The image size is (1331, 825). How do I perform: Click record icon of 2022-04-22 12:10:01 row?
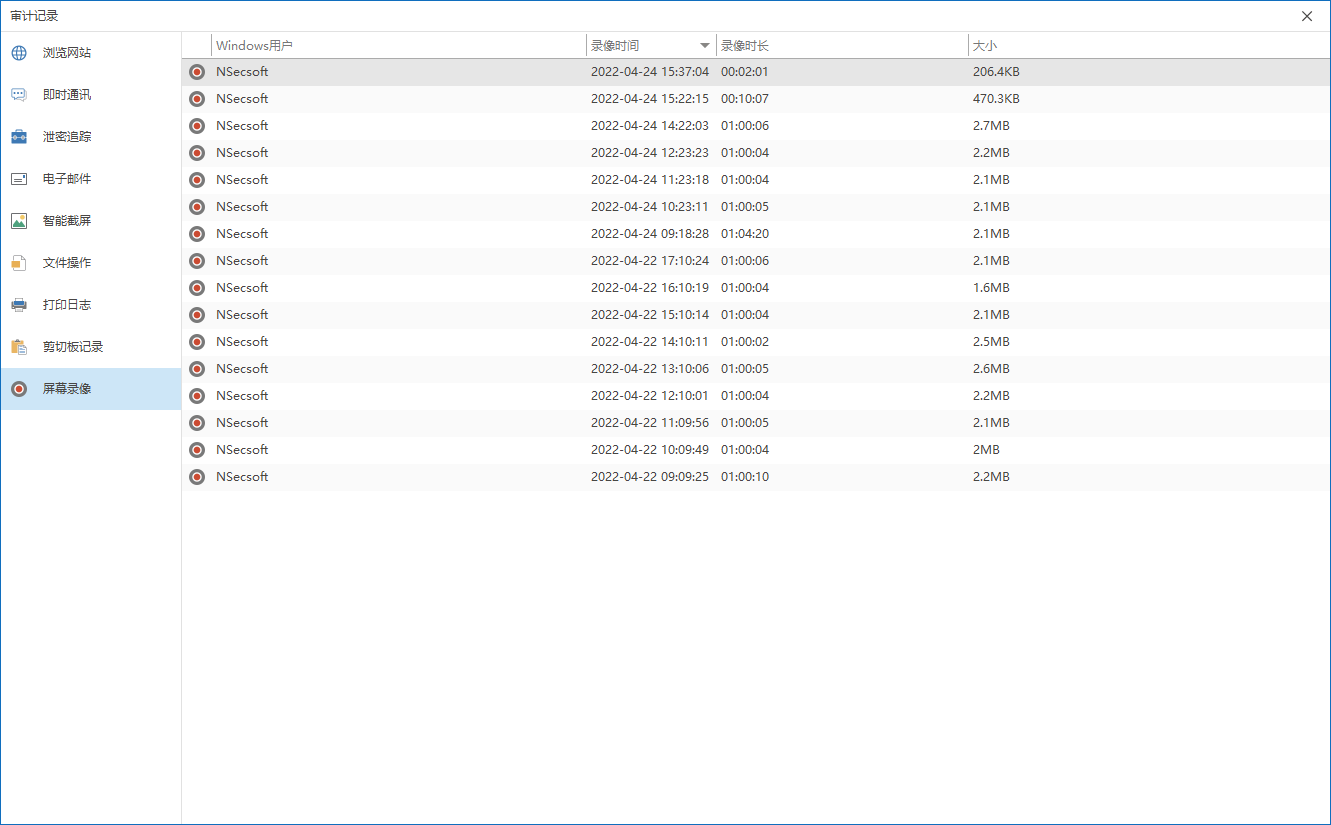click(197, 396)
